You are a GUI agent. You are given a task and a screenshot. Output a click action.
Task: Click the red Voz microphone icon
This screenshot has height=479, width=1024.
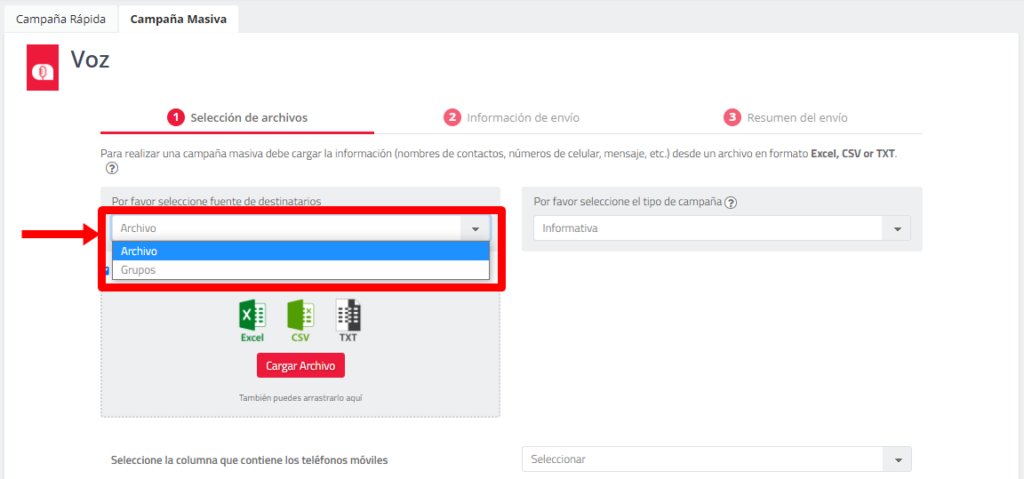[x=42, y=68]
